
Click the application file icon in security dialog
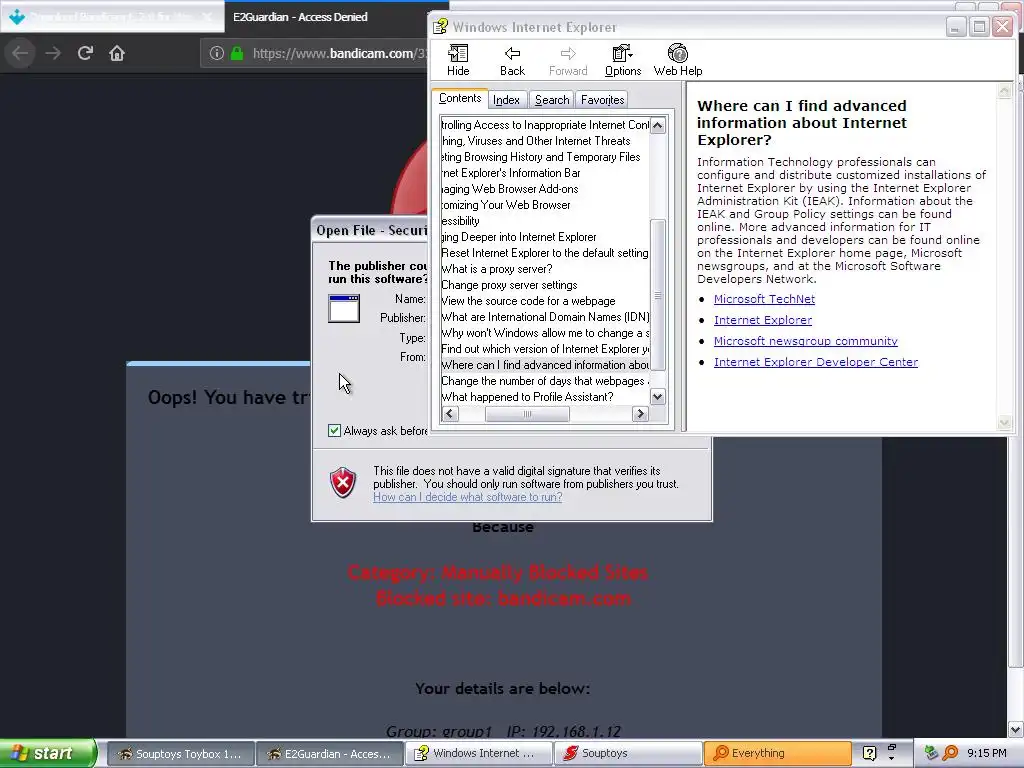[x=344, y=308]
